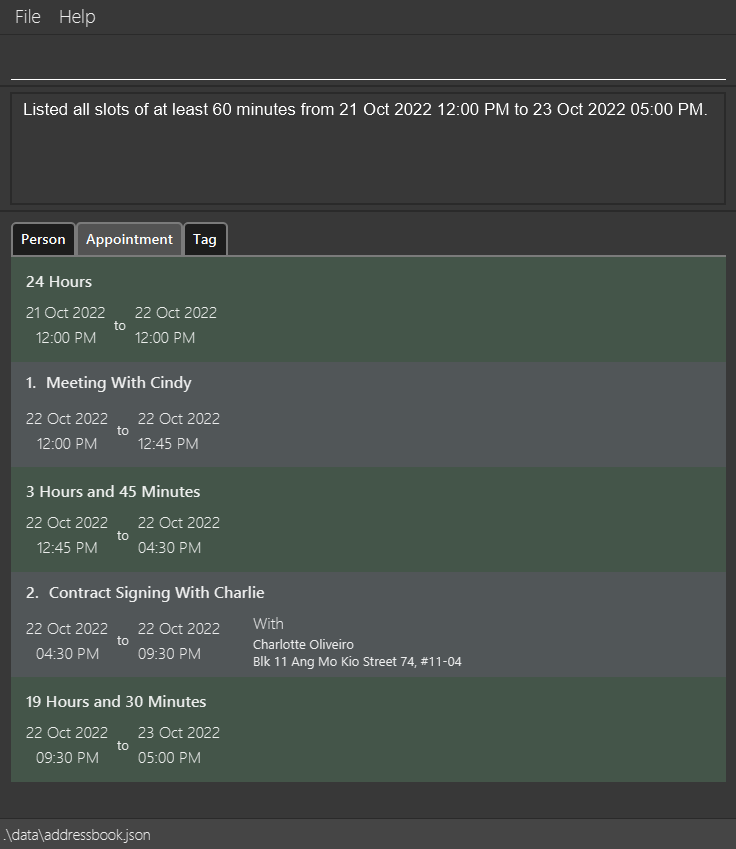Click the 23 Oct 2022 05:00 PM end time

pos(179,745)
